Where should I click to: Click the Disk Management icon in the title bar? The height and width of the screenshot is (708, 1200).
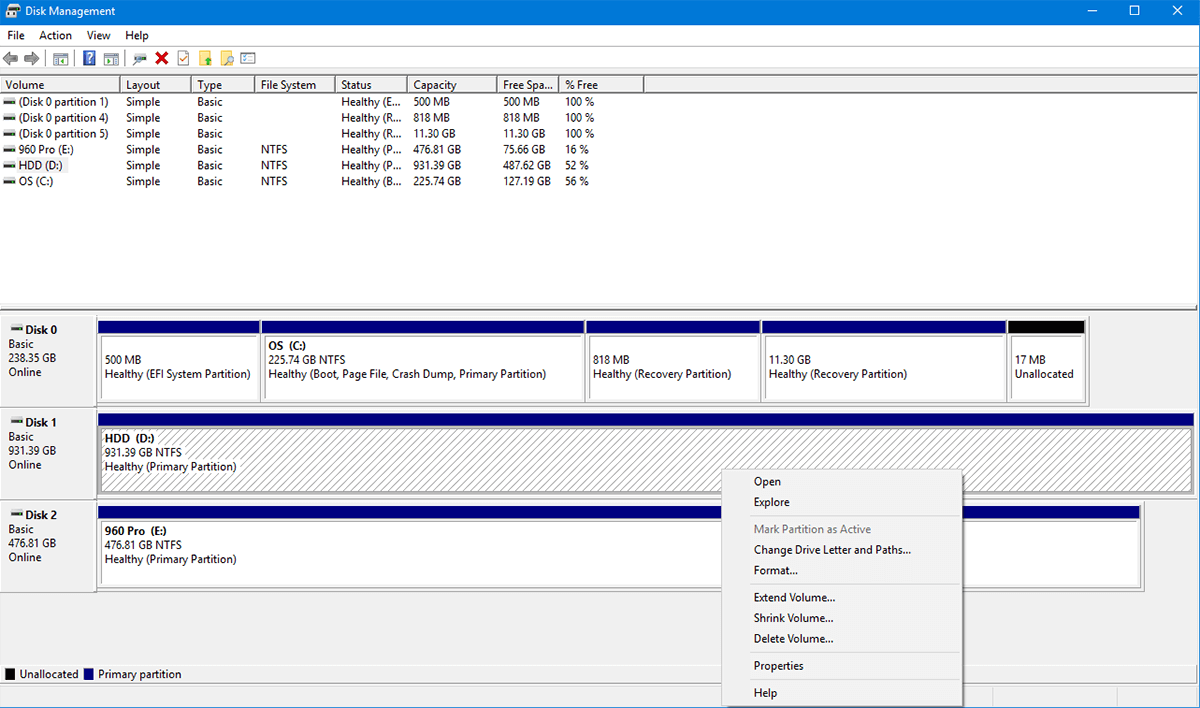coord(12,11)
